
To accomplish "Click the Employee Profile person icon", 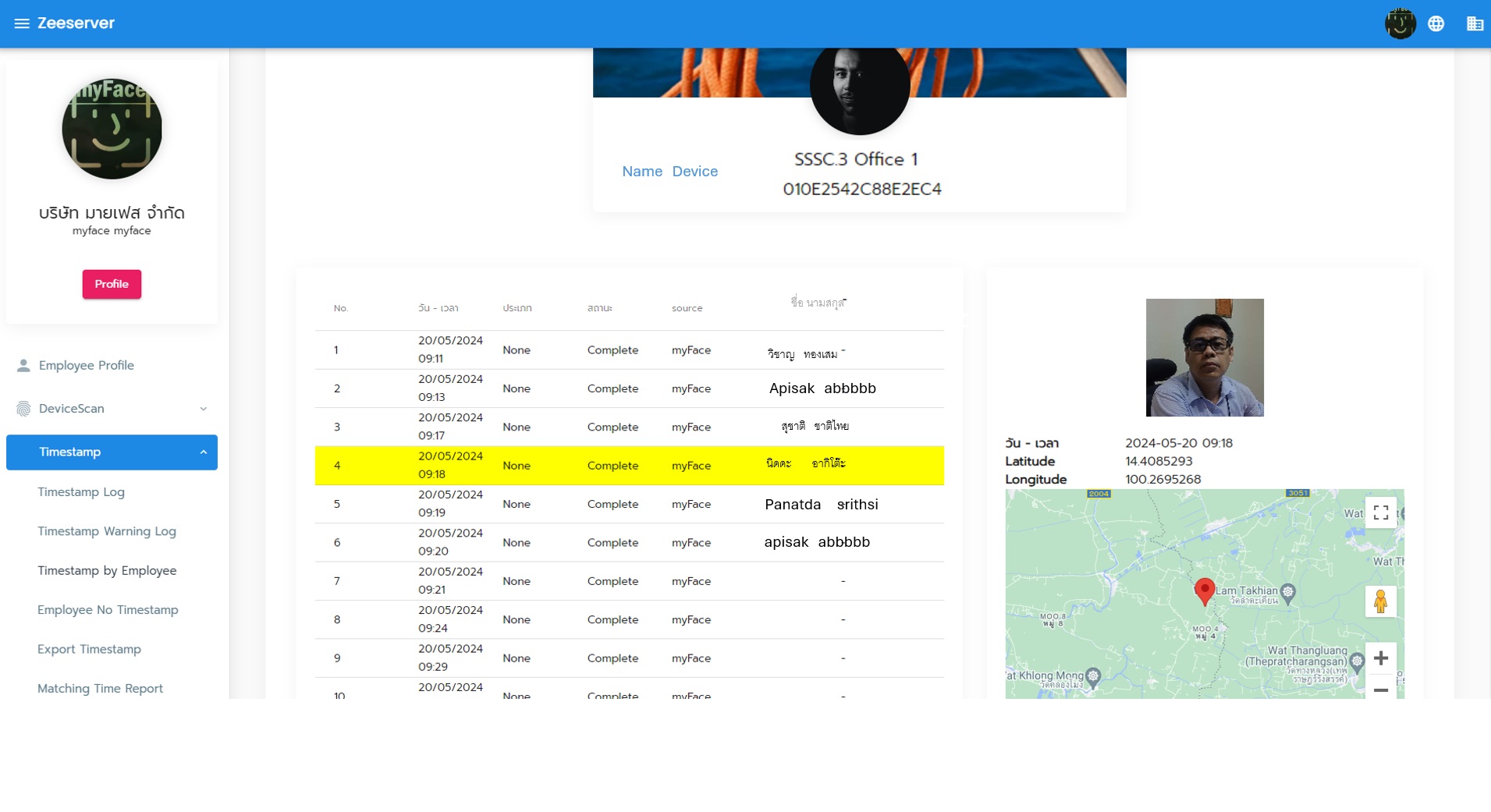I will [x=23, y=365].
